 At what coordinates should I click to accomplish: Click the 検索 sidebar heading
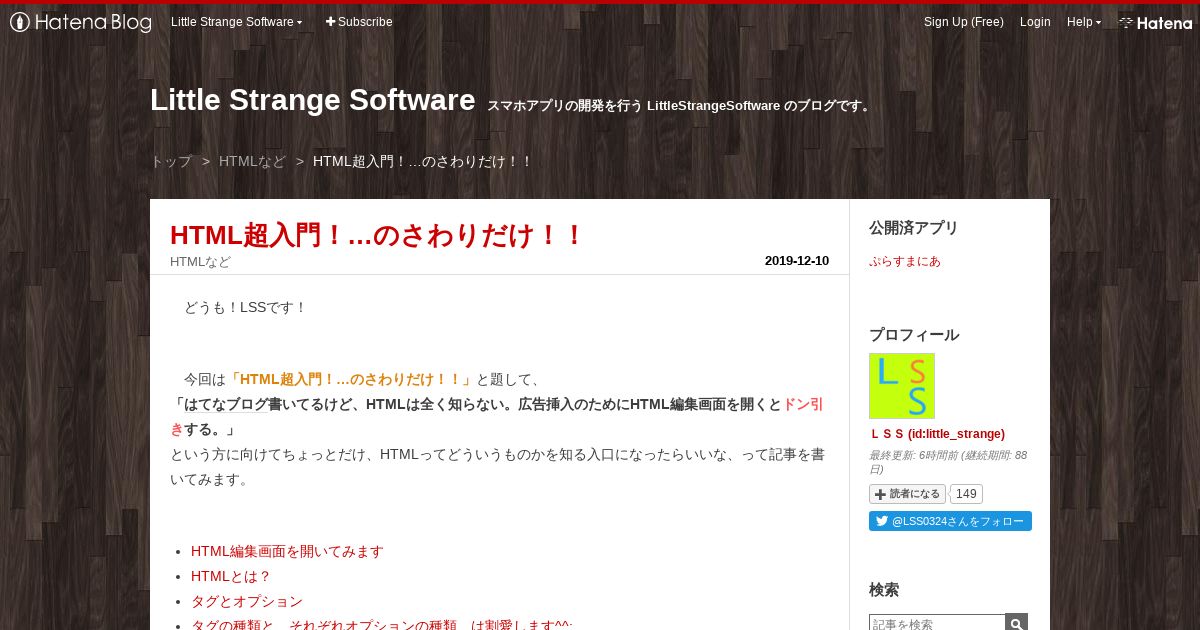(x=884, y=590)
